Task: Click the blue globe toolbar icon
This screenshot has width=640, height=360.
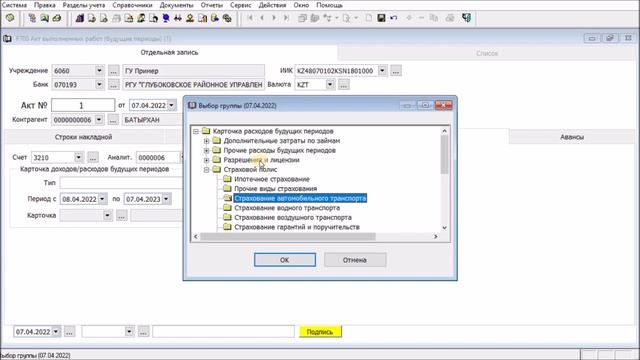Action: click(x=166, y=18)
